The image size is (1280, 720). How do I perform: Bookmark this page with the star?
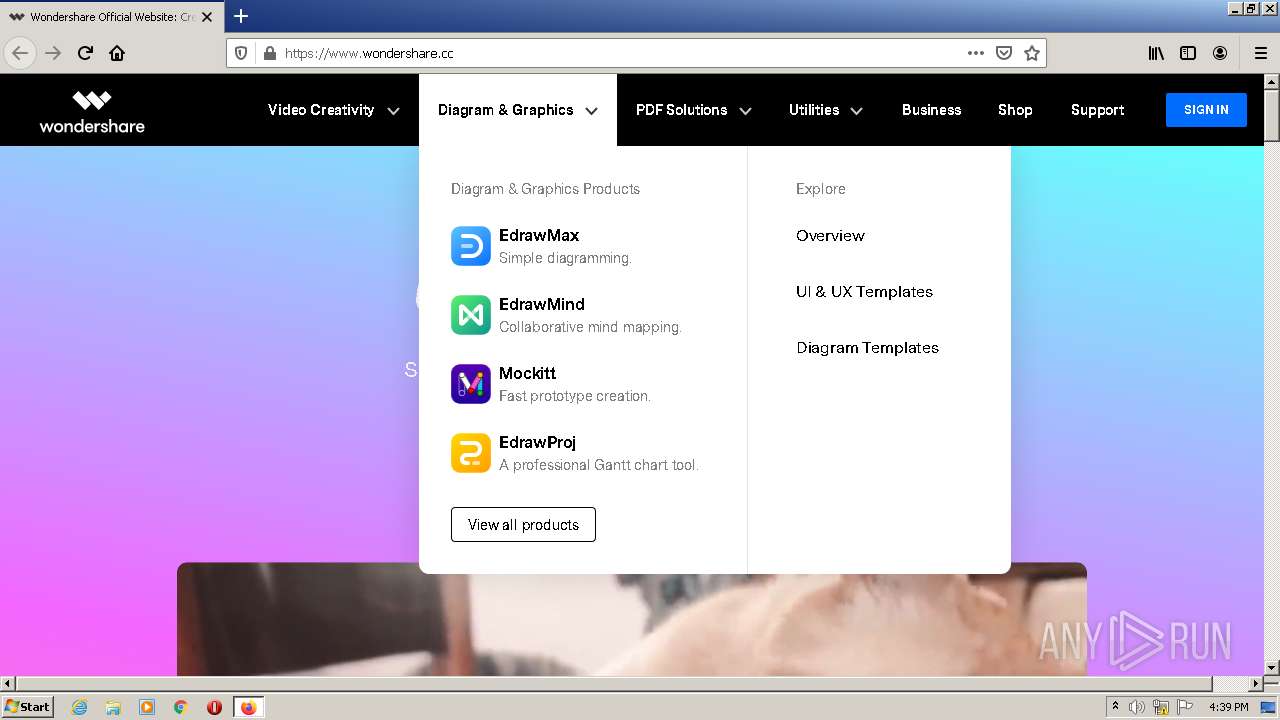(1032, 53)
